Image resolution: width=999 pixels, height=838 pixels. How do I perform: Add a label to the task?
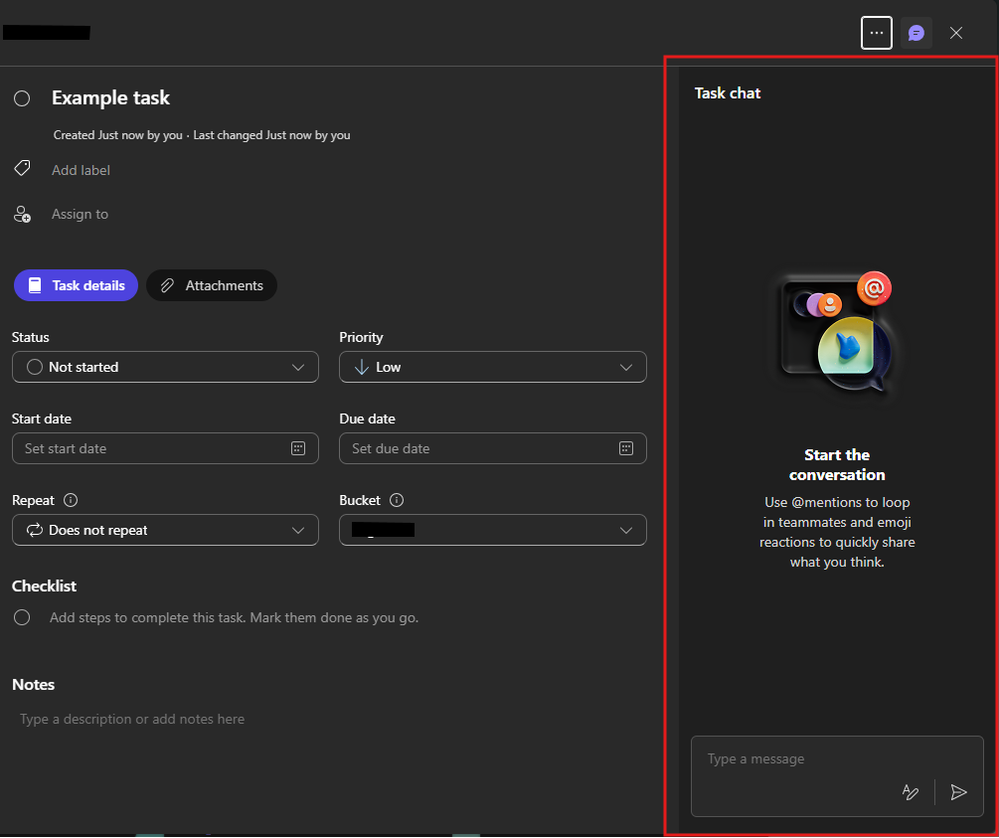pyautogui.click(x=81, y=170)
